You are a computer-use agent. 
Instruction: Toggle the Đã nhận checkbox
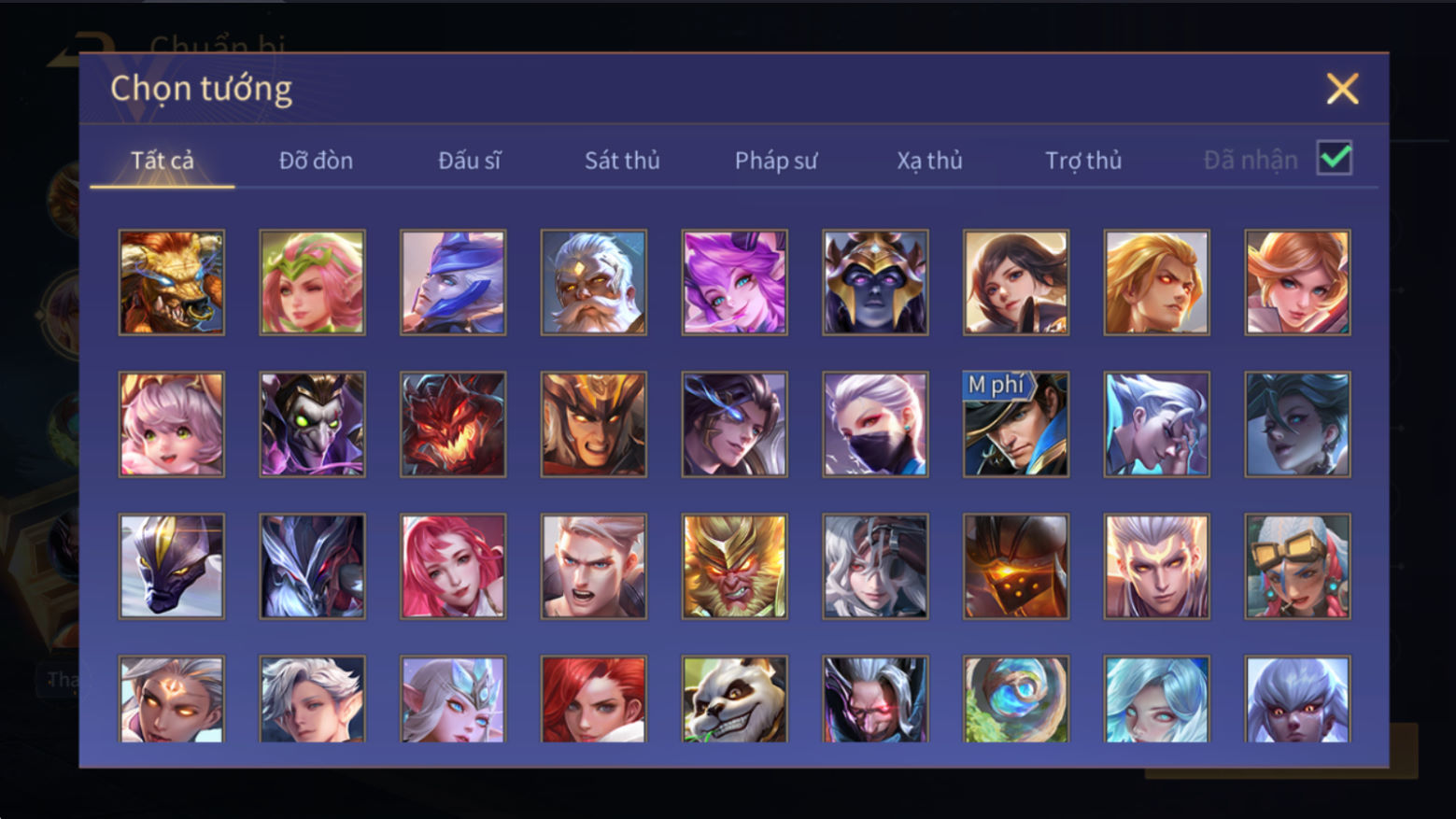point(1334,158)
